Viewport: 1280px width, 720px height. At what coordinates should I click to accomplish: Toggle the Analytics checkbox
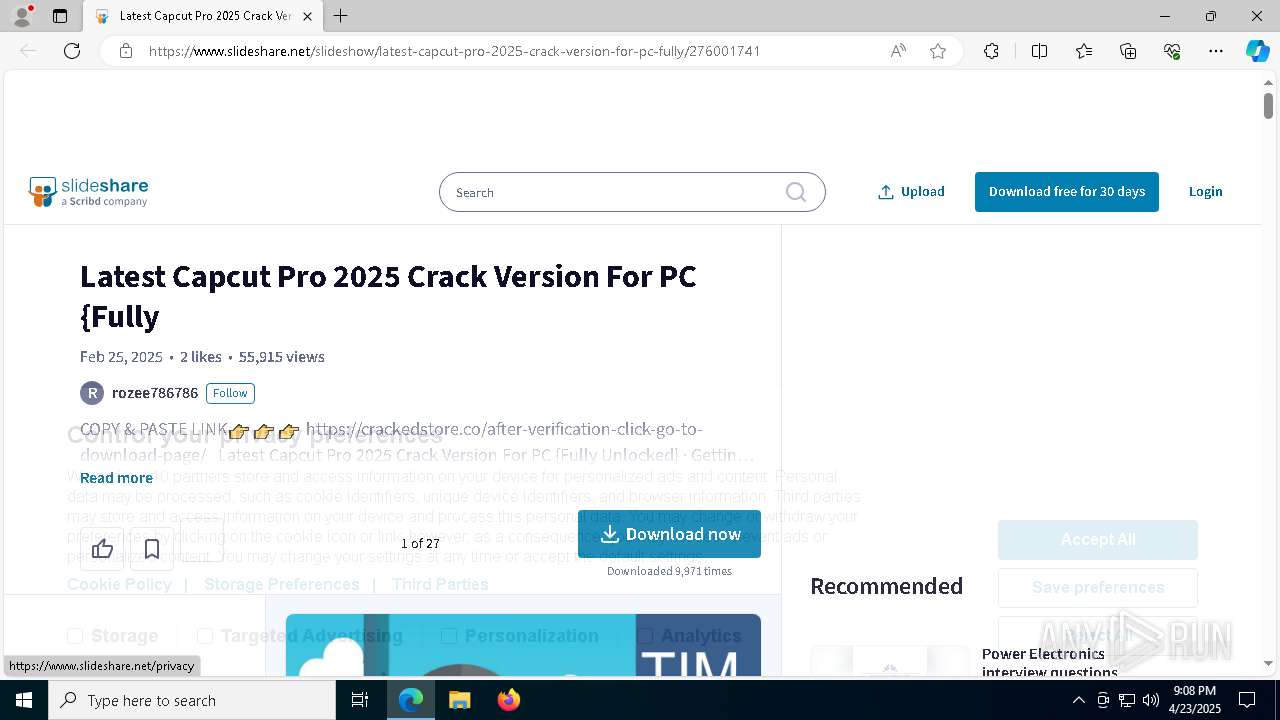(x=645, y=636)
